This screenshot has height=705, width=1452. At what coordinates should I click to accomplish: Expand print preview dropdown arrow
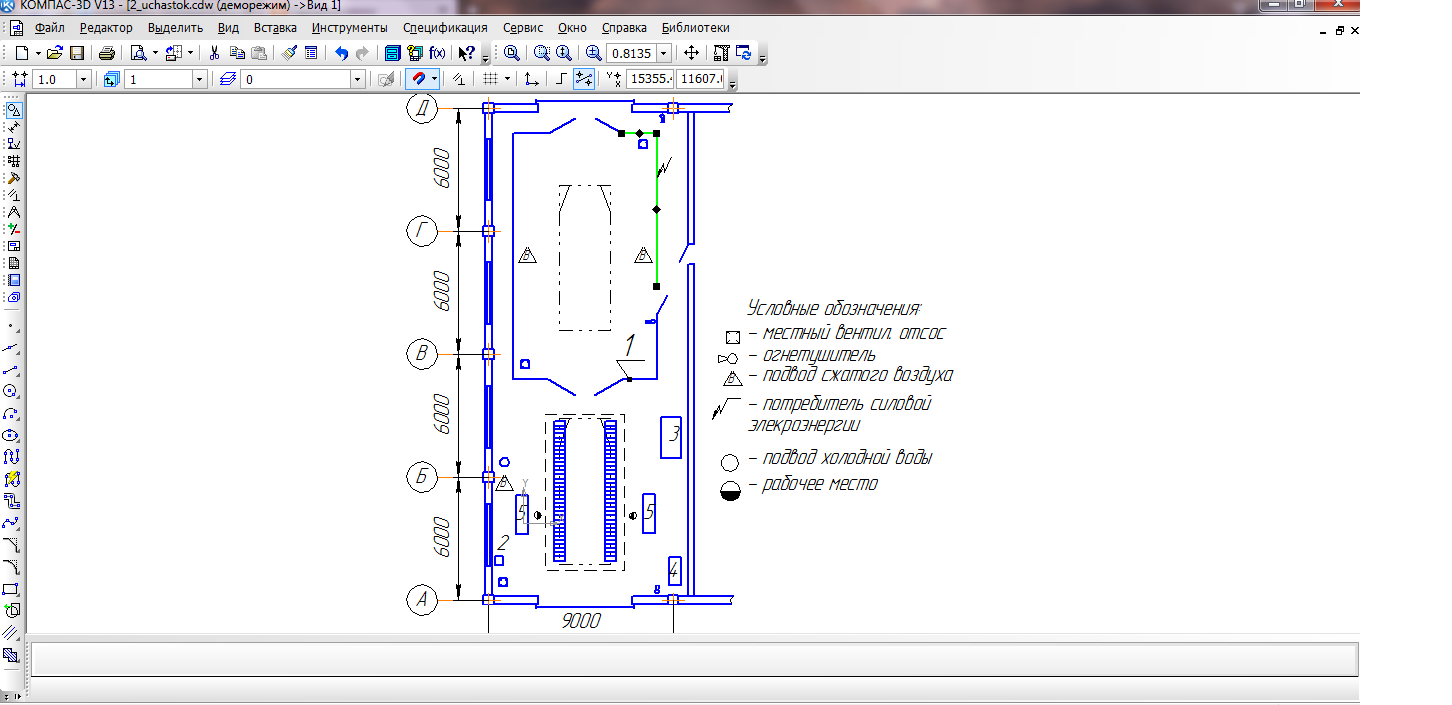pyautogui.click(x=155, y=53)
